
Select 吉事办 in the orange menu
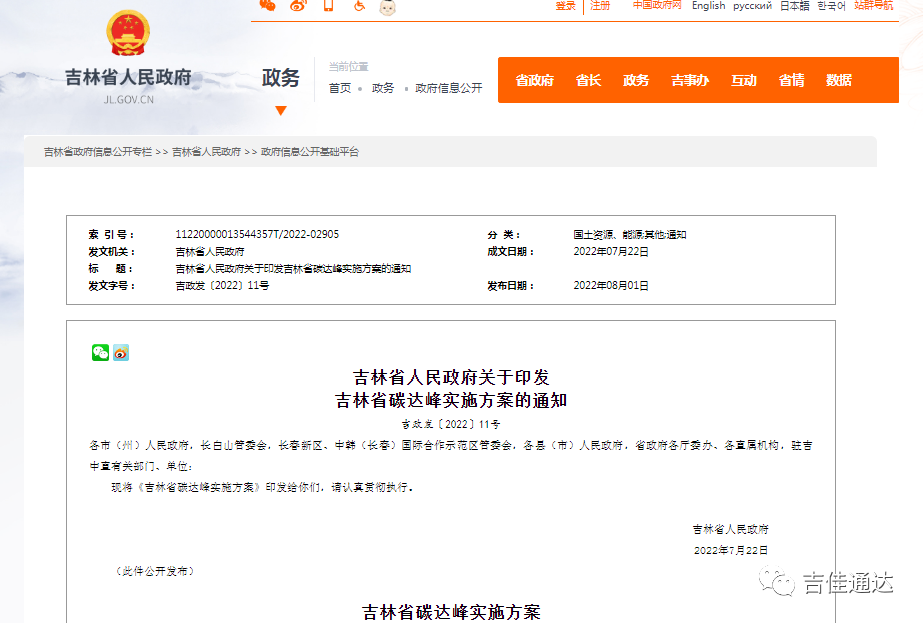689,80
